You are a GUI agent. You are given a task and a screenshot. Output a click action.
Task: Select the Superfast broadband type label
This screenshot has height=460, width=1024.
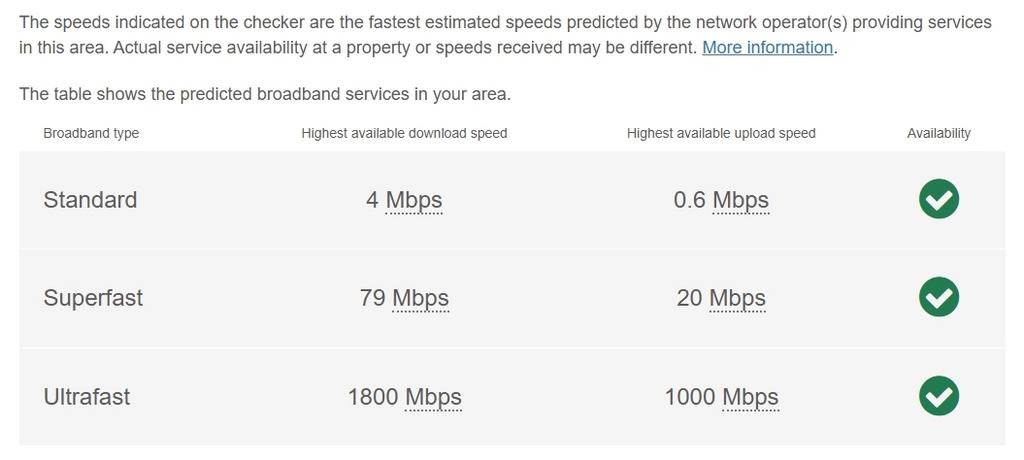(93, 298)
